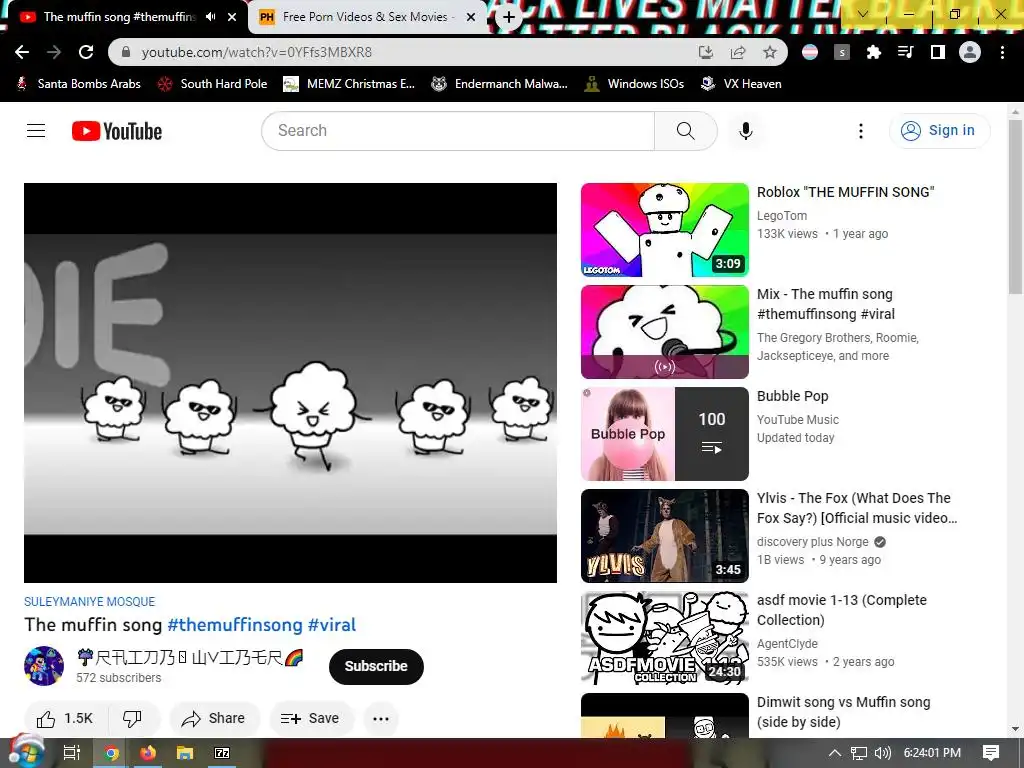Dislike the video with thumbs down
The width and height of the screenshot is (1024, 768).
pyautogui.click(x=133, y=718)
